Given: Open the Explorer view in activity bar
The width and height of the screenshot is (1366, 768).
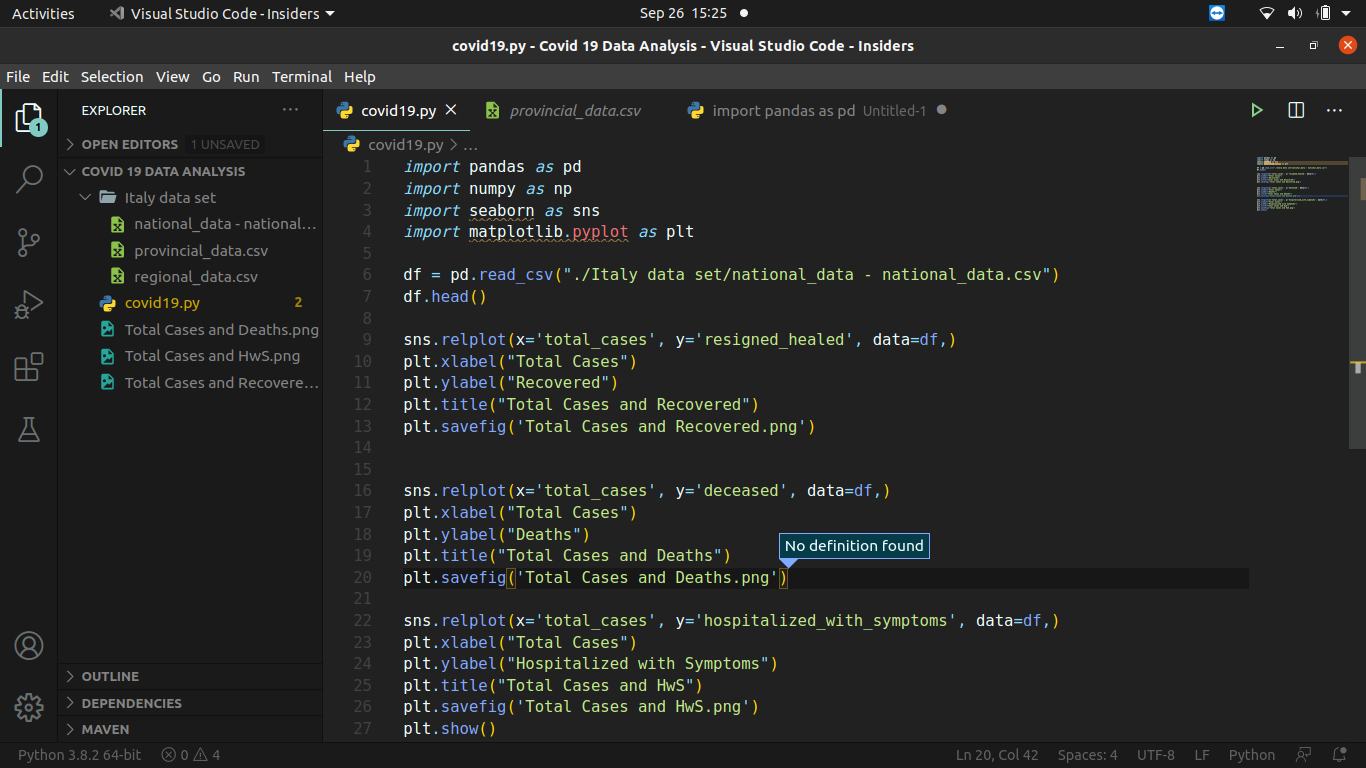Looking at the screenshot, I should point(29,118).
